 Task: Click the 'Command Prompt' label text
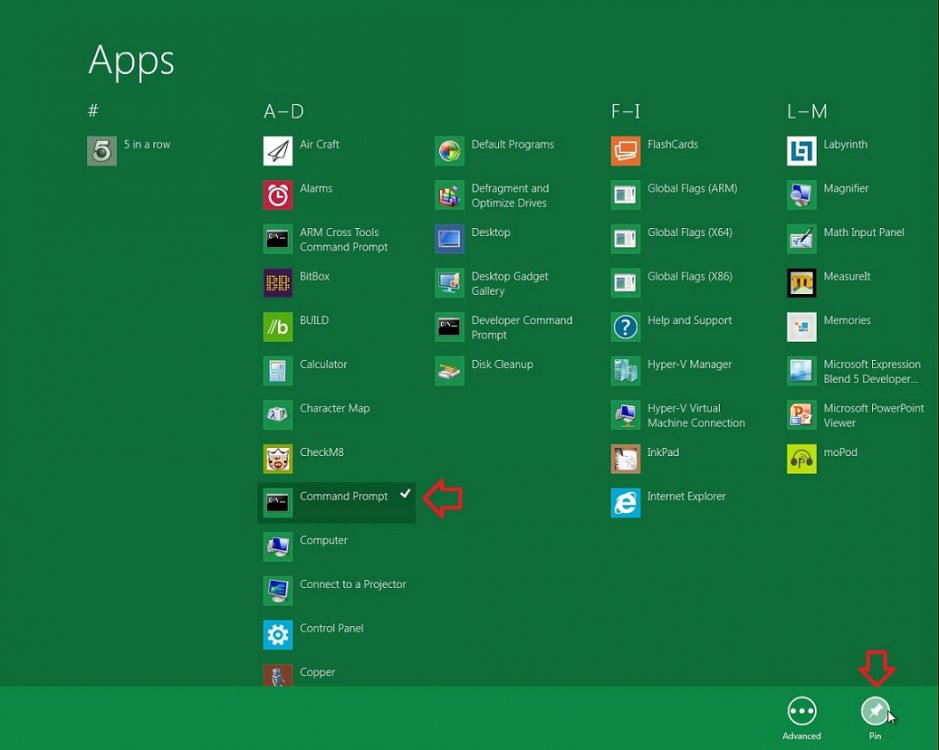344,496
